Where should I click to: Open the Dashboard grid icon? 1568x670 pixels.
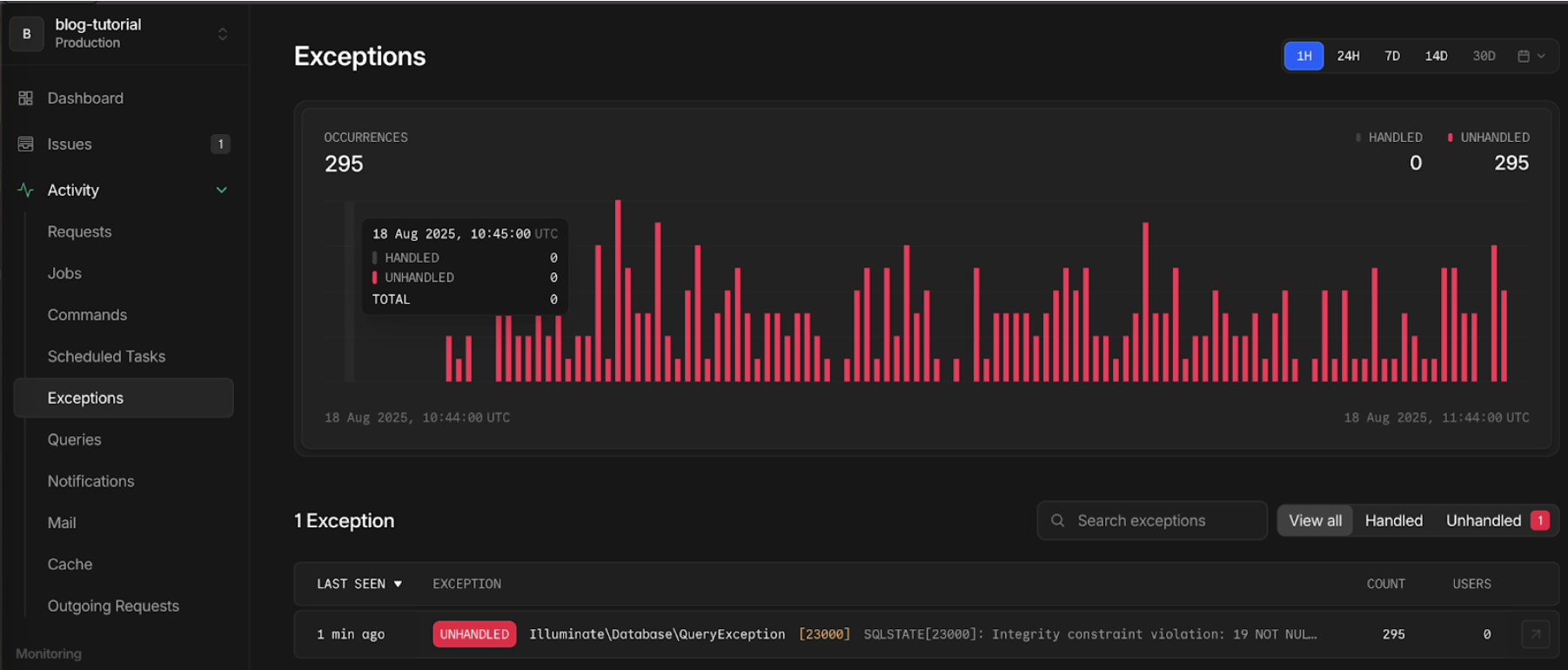(x=25, y=98)
